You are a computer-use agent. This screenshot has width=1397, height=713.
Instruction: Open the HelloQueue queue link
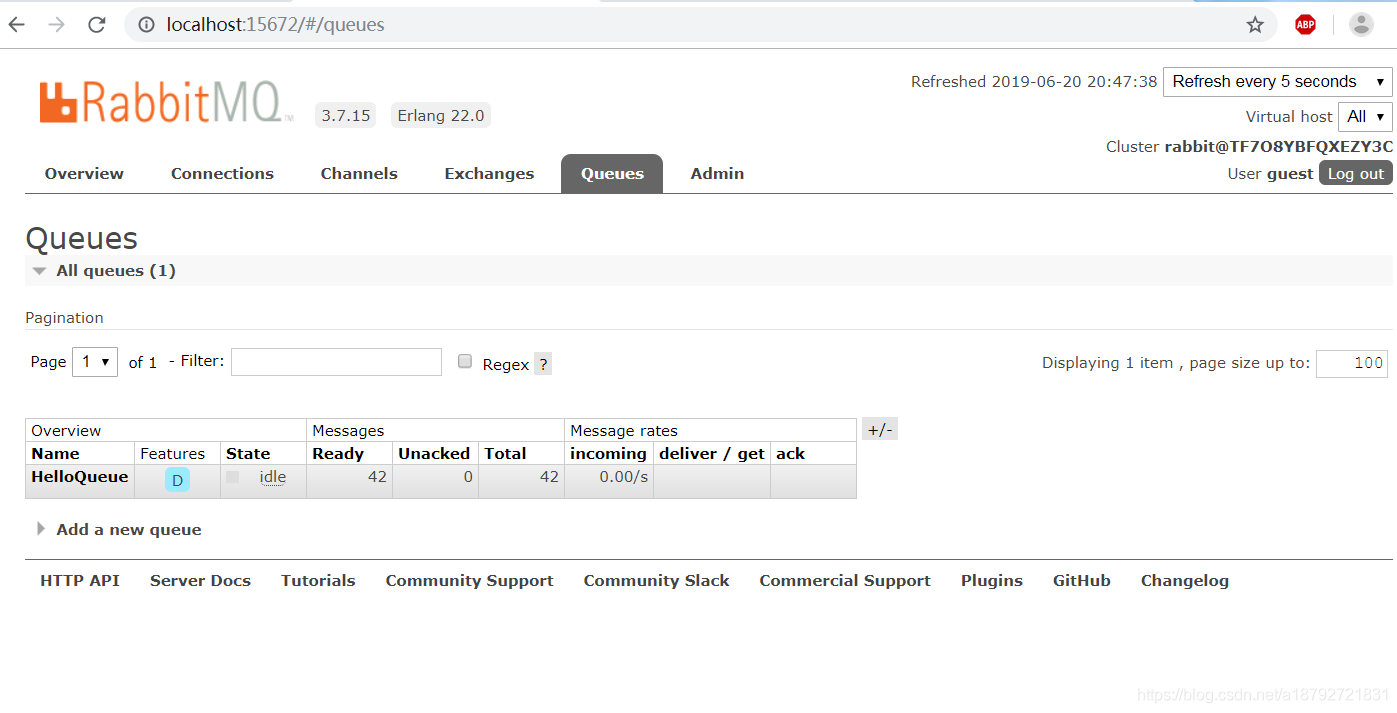[80, 477]
